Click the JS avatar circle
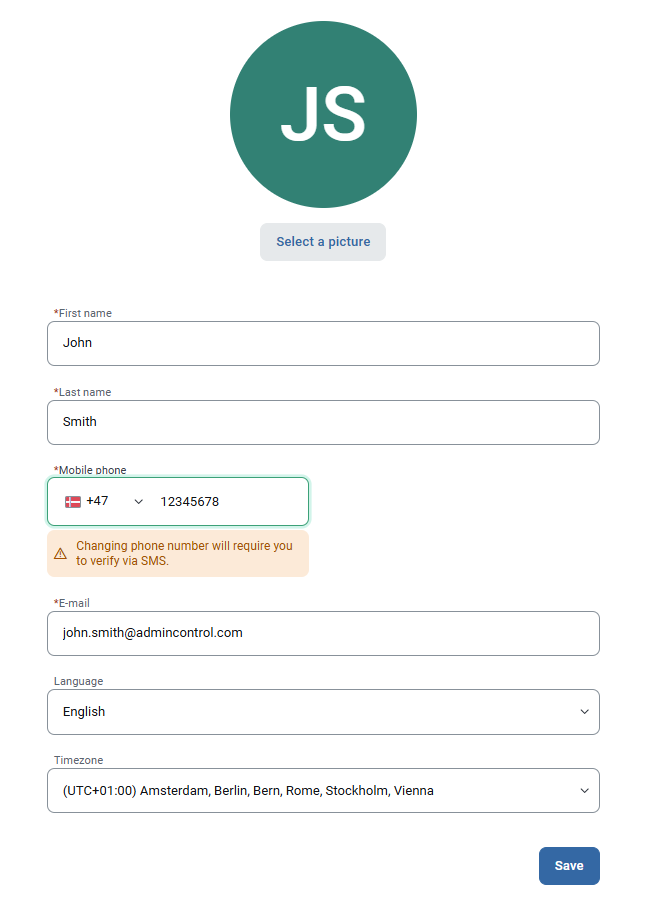This screenshot has width=649, height=916. tap(323, 114)
